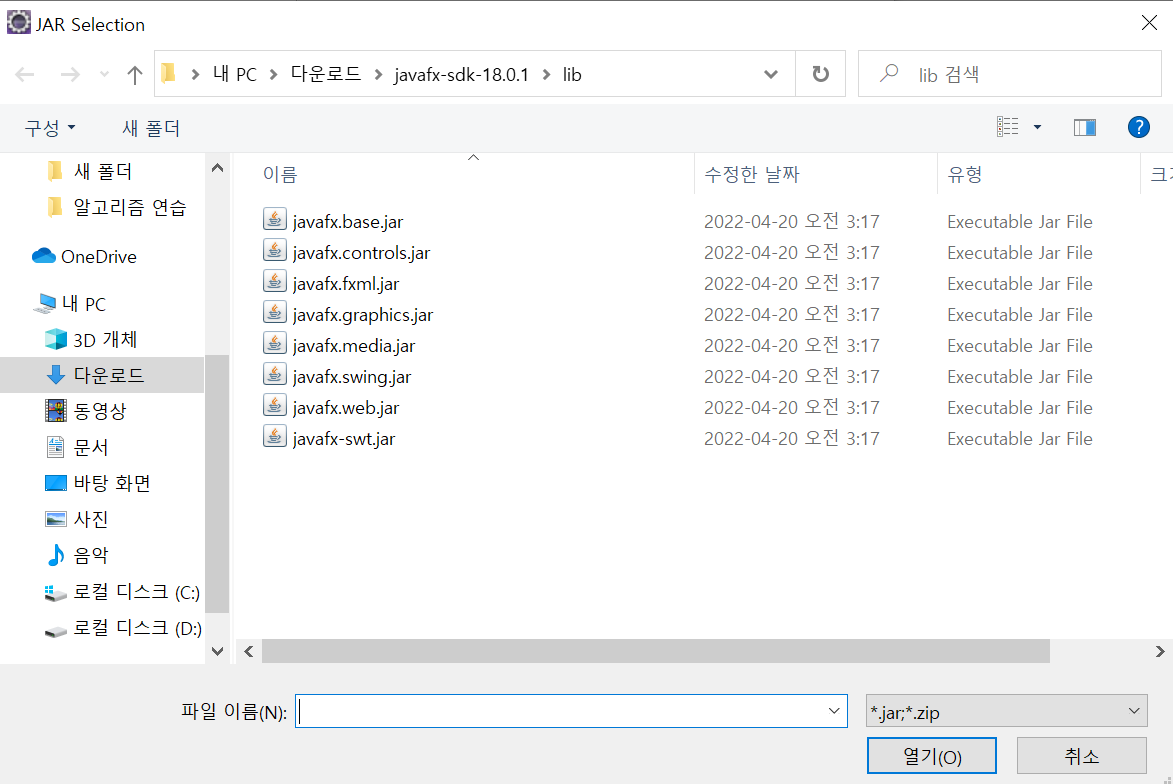This screenshot has height=784, width=1173.
Task: Select javafx.base.jar file icon
Action: (275, 219)
